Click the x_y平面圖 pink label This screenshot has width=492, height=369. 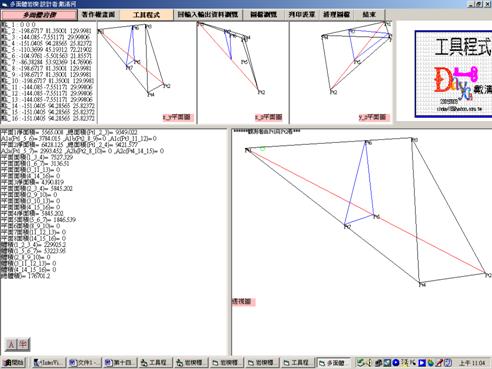click(x=177, y=117)
